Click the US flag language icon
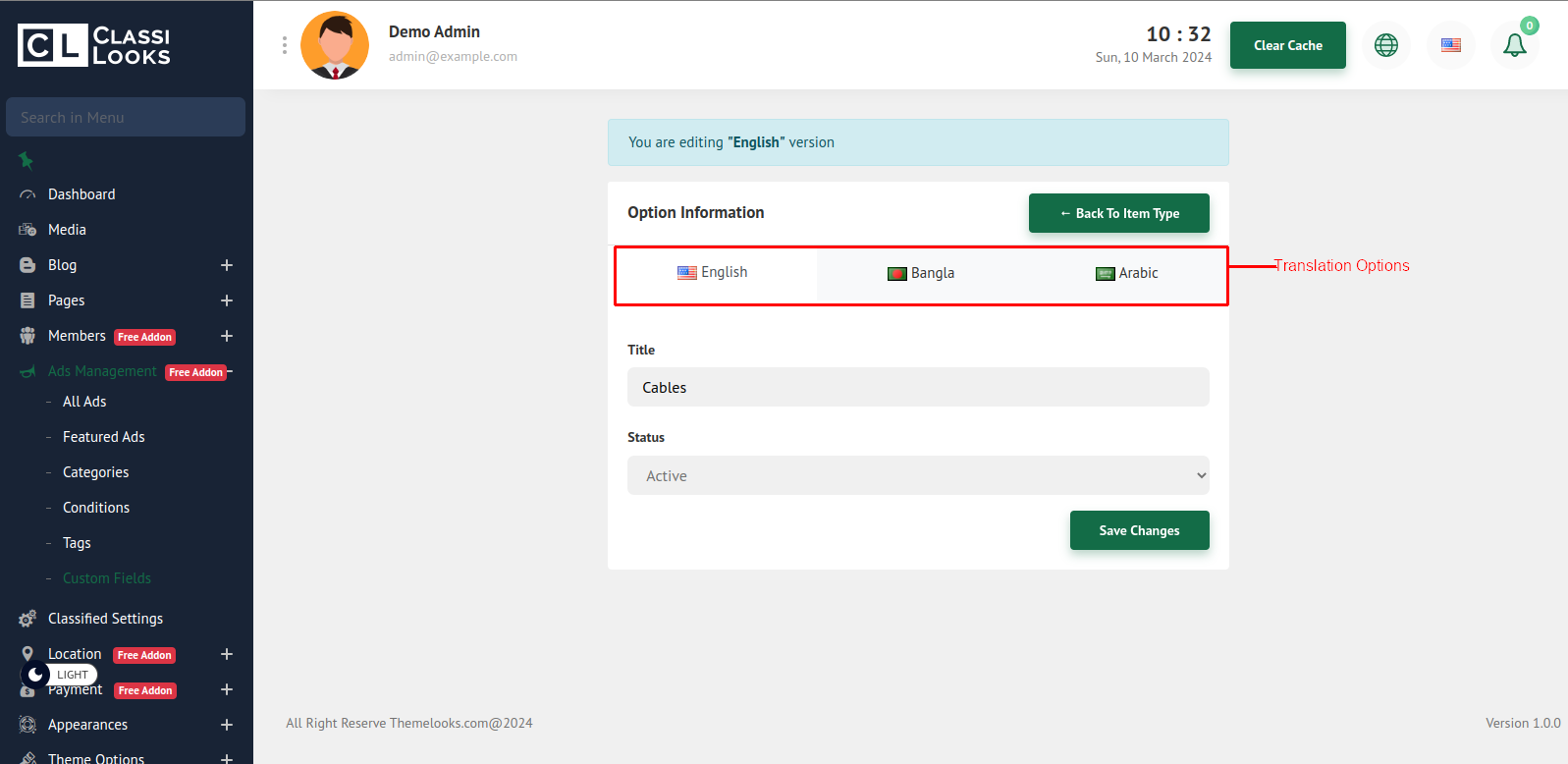The image size is (1568, 764). pos(1450,45)
